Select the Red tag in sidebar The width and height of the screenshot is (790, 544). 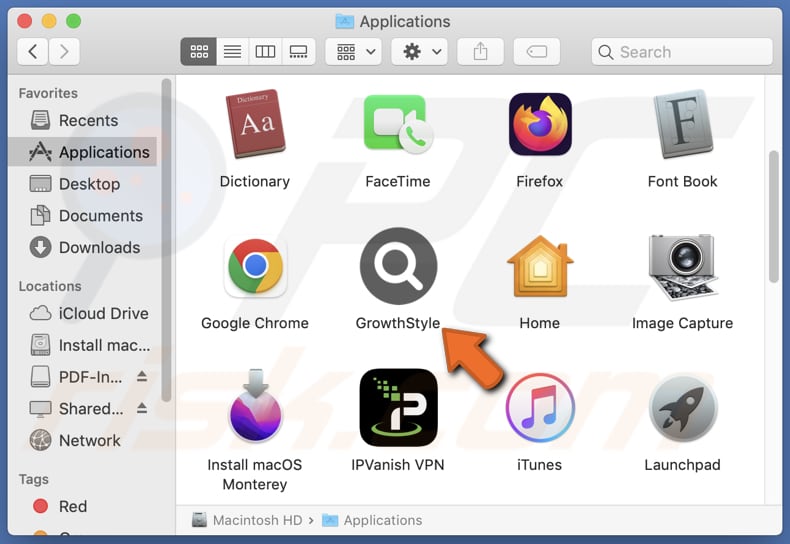[84, 506]
